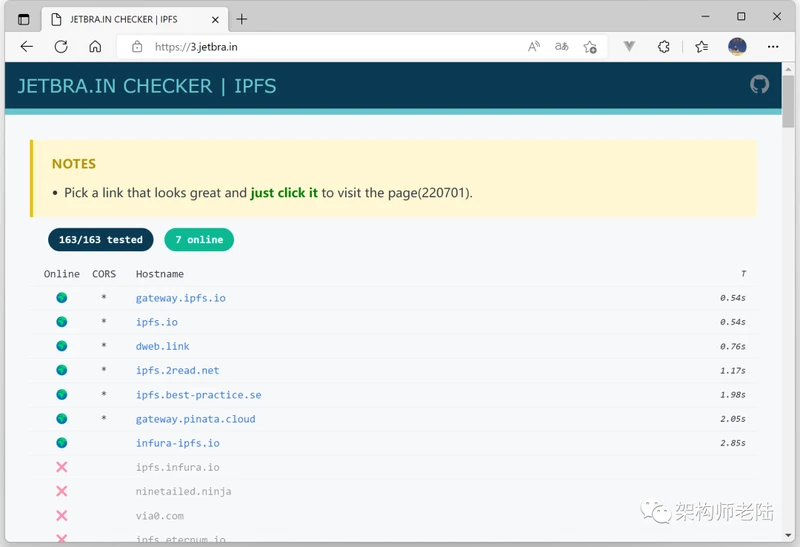800x547 pixels.
Task: Activate Read aloud icon
Action: tap(534, 47)
